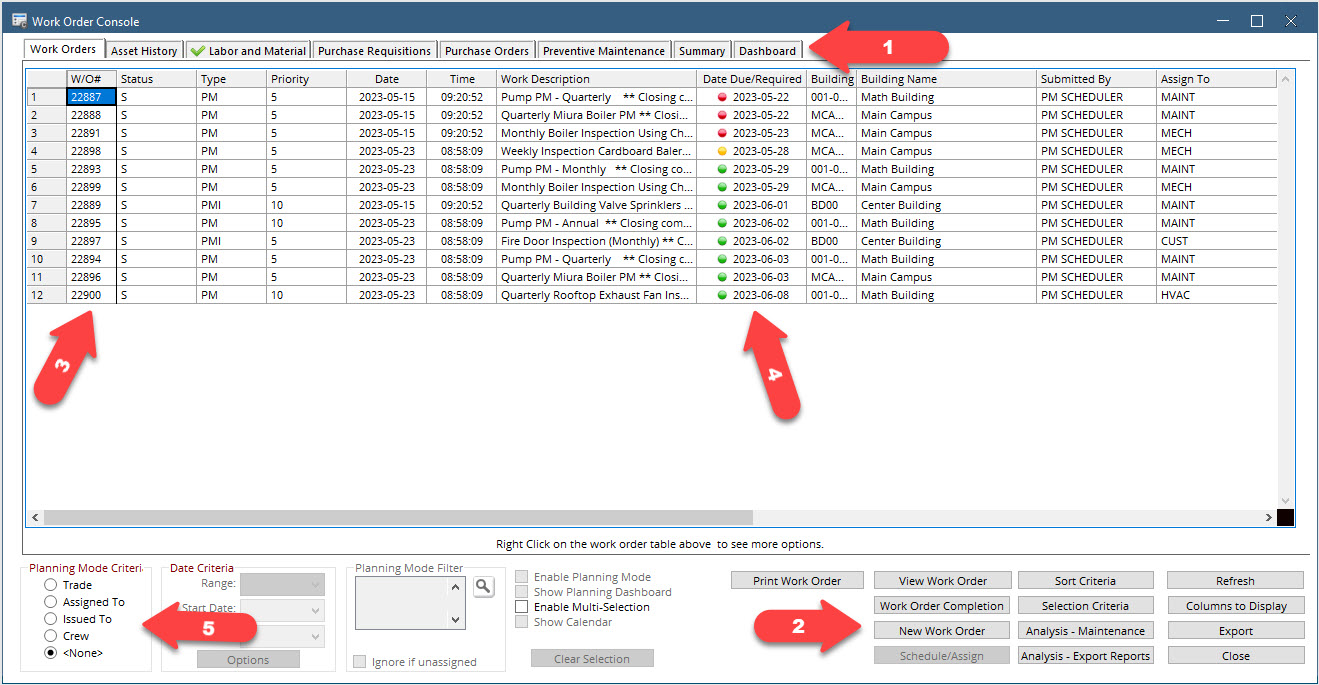Click the scroll-up arrow in Planning Mode Filter list
This screenshot has height=685, width=1319.
pyautogui.click(x=456, y=587)
